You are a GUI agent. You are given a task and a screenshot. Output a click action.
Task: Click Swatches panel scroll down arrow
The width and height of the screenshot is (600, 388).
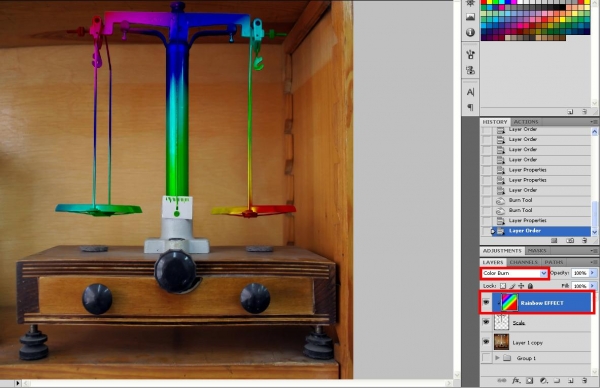click(594, 103)
